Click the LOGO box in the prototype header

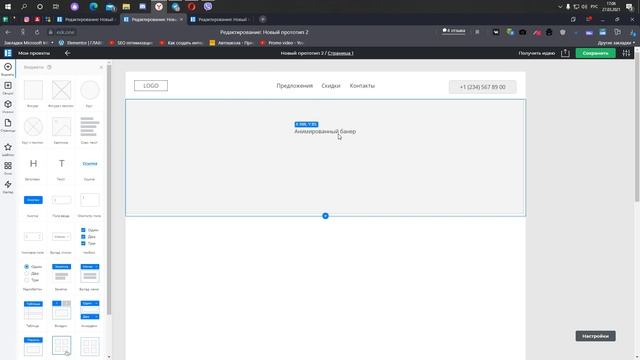click(x=151, y=86)
